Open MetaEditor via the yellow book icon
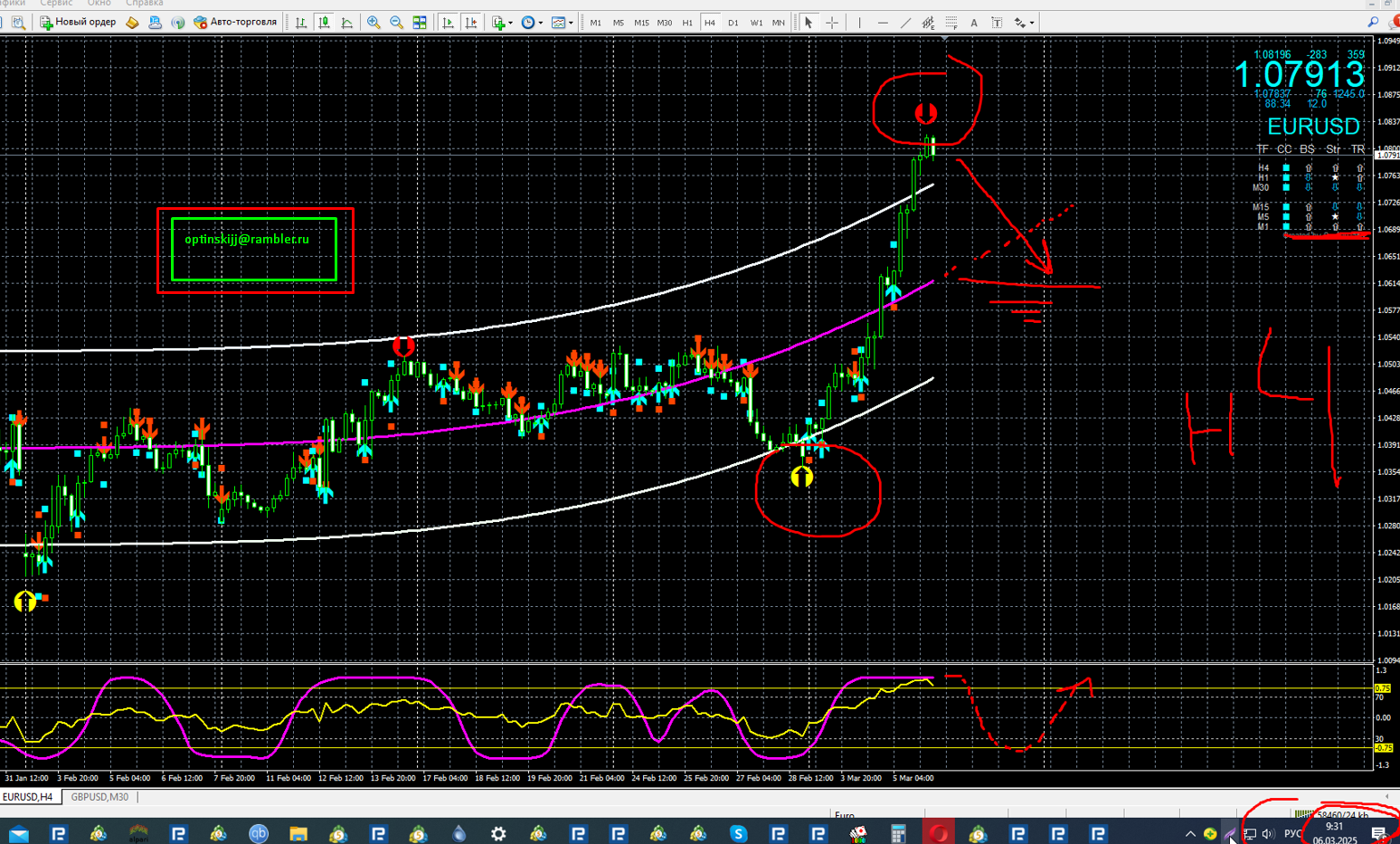This screenshot has height=844, width=1400. point(132,23)
